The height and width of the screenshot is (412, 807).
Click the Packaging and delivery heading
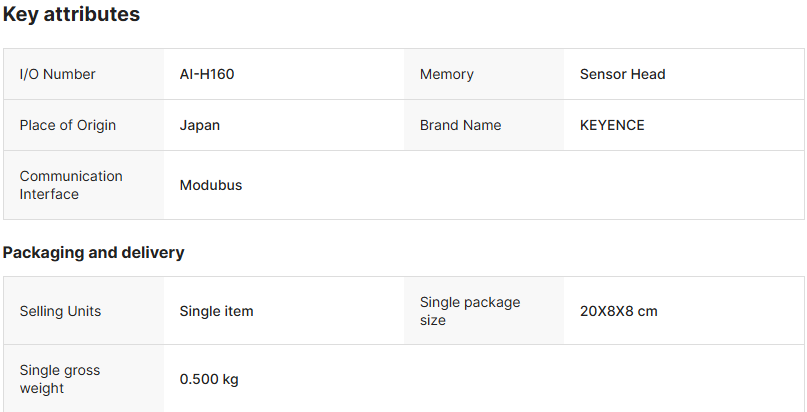pyautogui.click(x=94, y=252)
